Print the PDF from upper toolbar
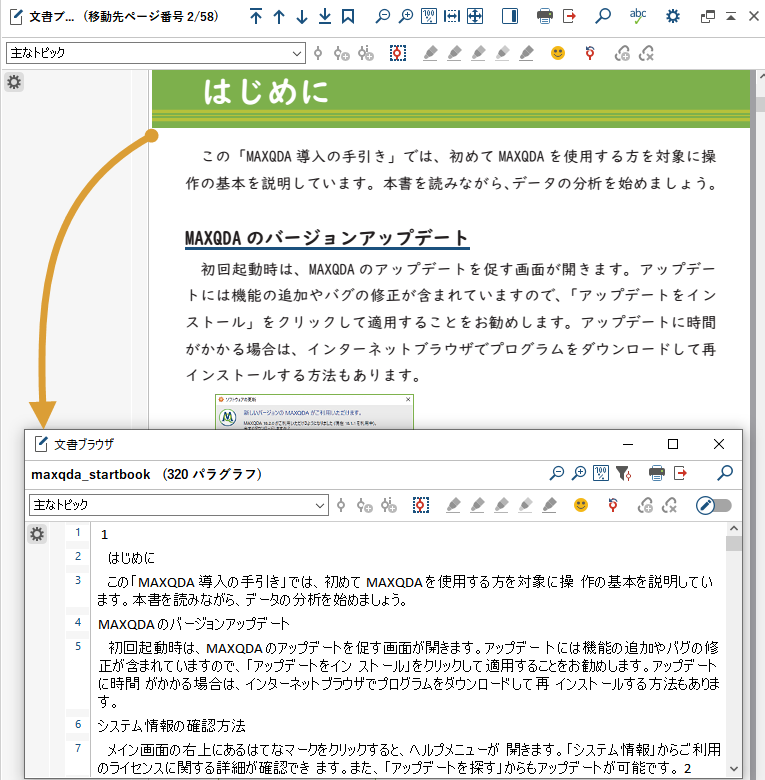Viewport: 765px width, 780px height. point(545,16)
